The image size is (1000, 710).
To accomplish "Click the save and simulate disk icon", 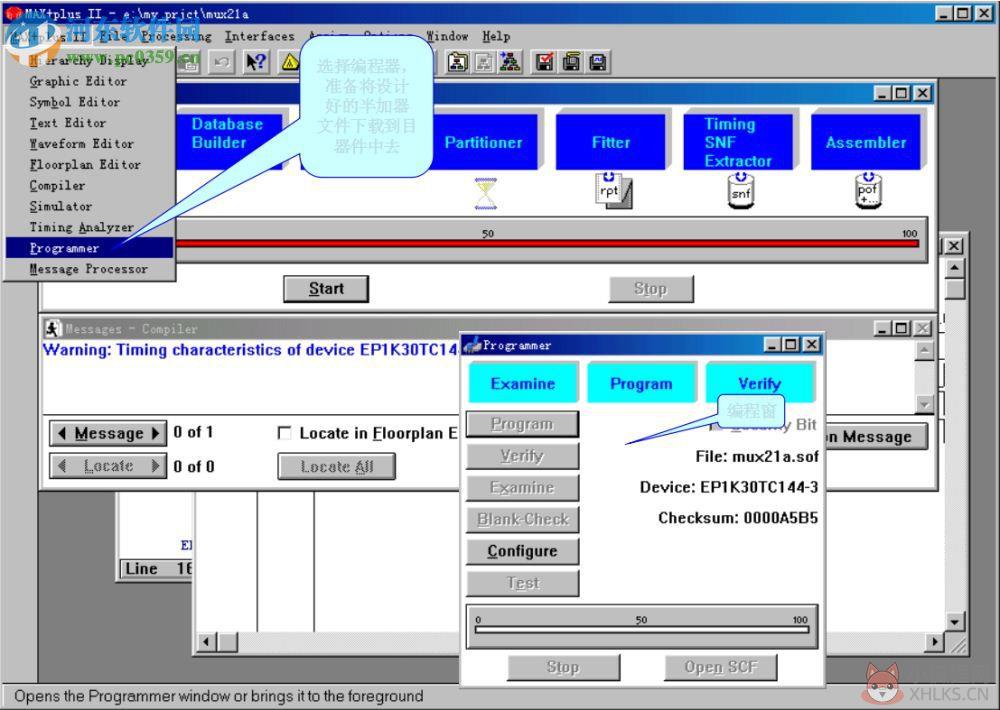I will click(598, 62).
